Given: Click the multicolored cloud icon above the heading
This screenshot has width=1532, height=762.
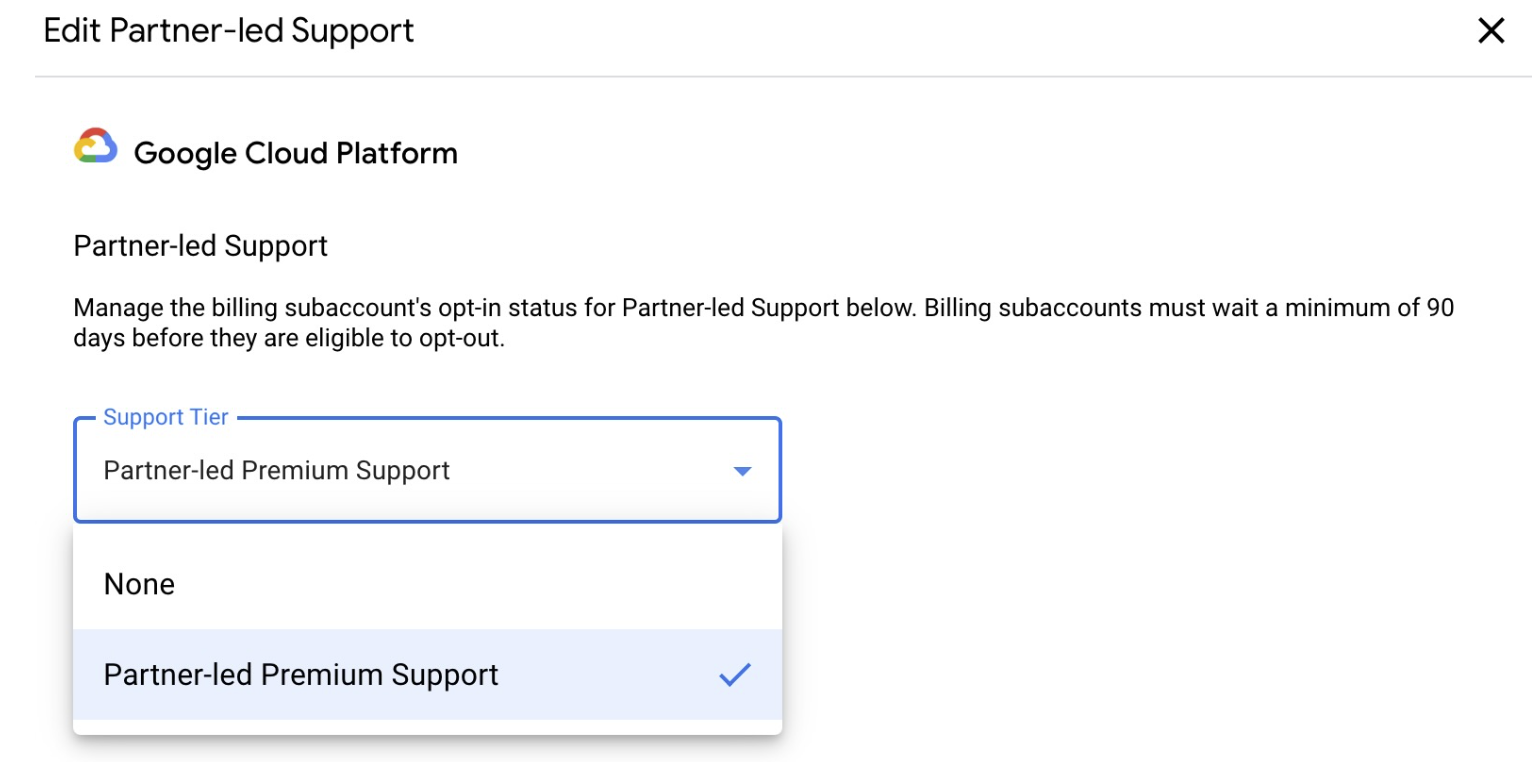Looking at the screenshot, I should (x=94, y=151).
